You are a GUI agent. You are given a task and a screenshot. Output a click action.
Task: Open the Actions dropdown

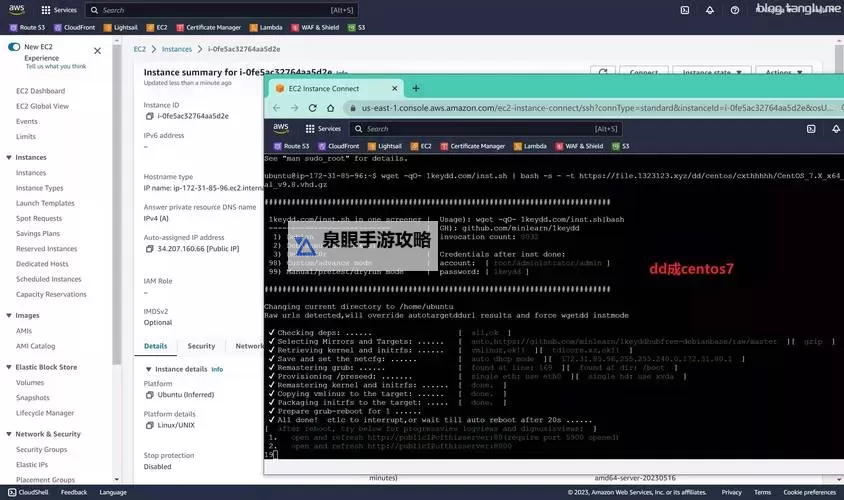(784, 72)
